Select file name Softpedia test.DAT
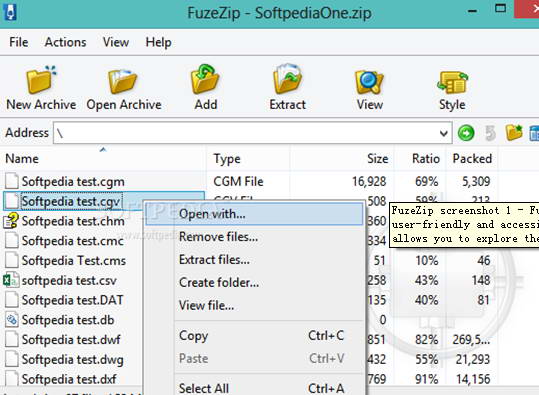 72,300
